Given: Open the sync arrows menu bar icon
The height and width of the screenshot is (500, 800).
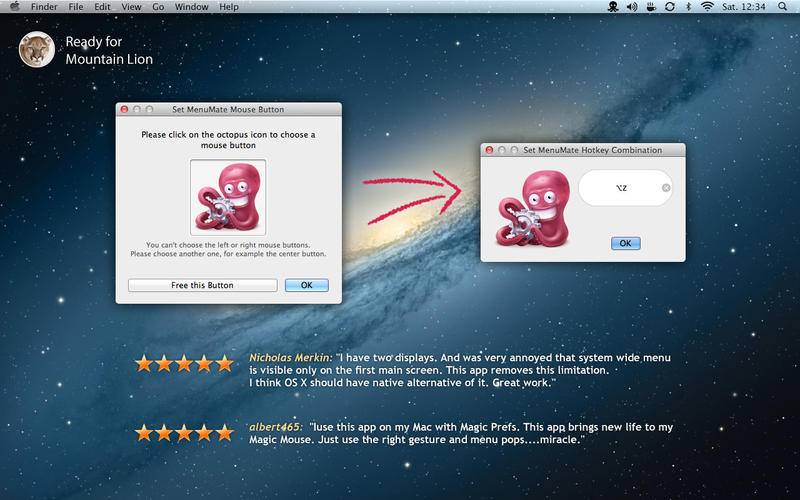Looking at the screenshot, I should (670, 7).
